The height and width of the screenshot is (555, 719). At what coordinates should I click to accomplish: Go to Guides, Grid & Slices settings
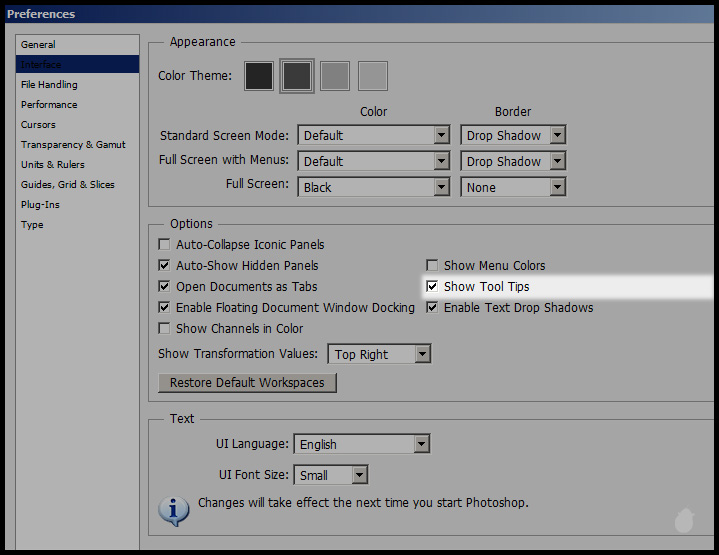pos(68,185)
